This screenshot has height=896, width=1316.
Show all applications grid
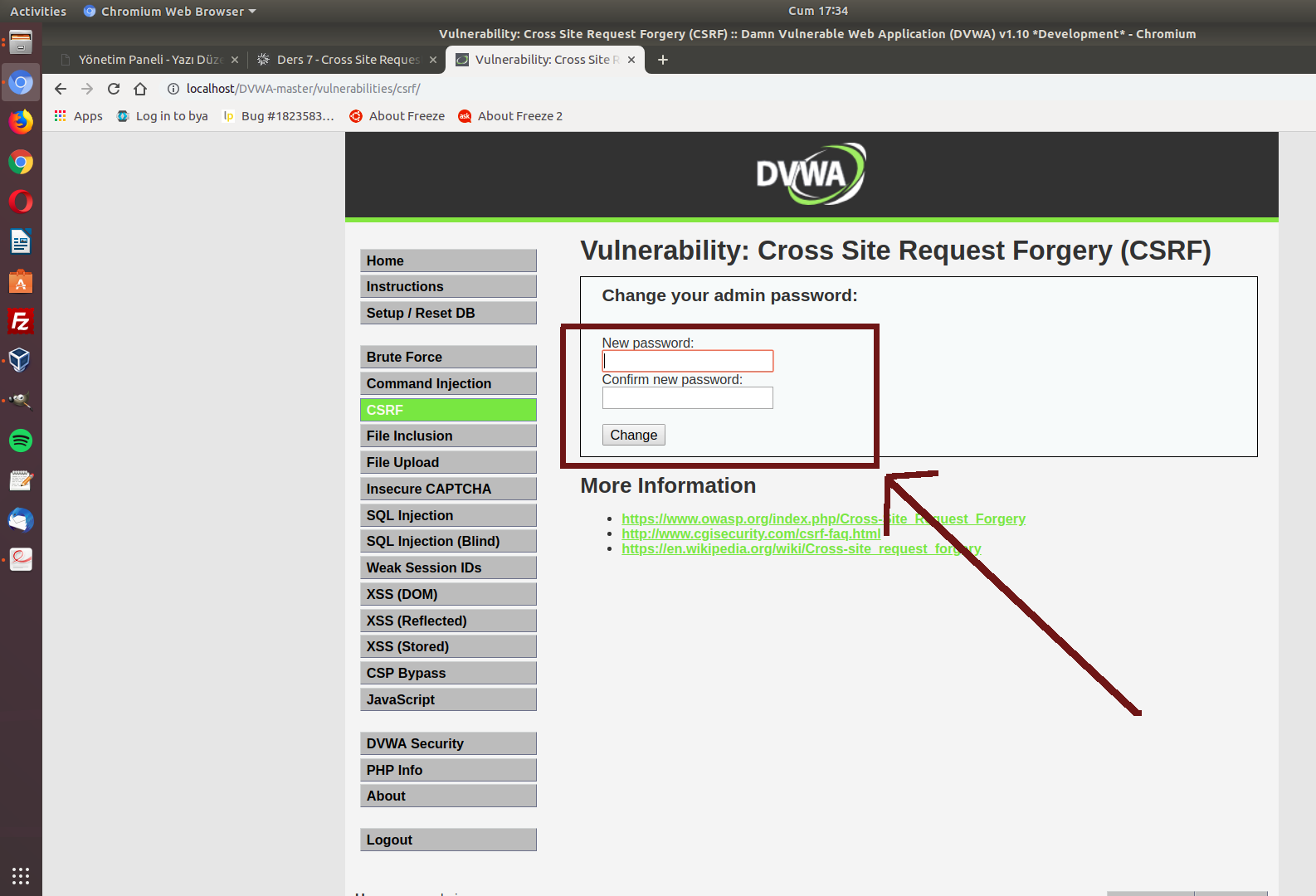(21, 876)
